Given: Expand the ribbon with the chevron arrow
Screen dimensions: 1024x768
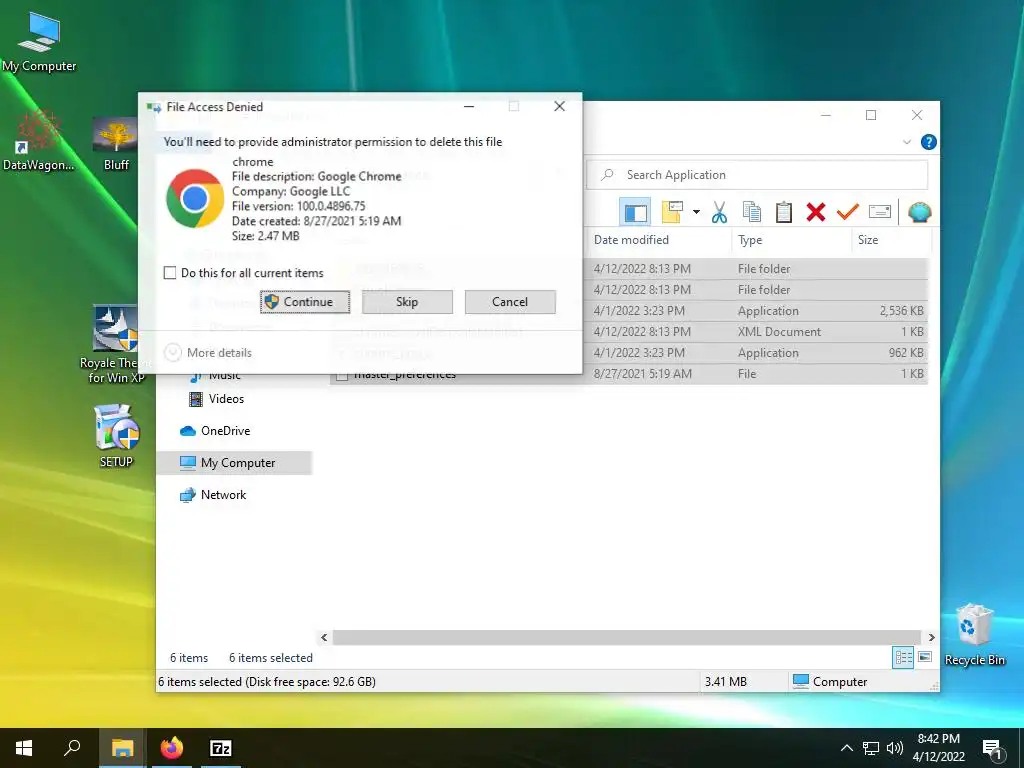Looking at the screenshot, I should click(906, 142).
